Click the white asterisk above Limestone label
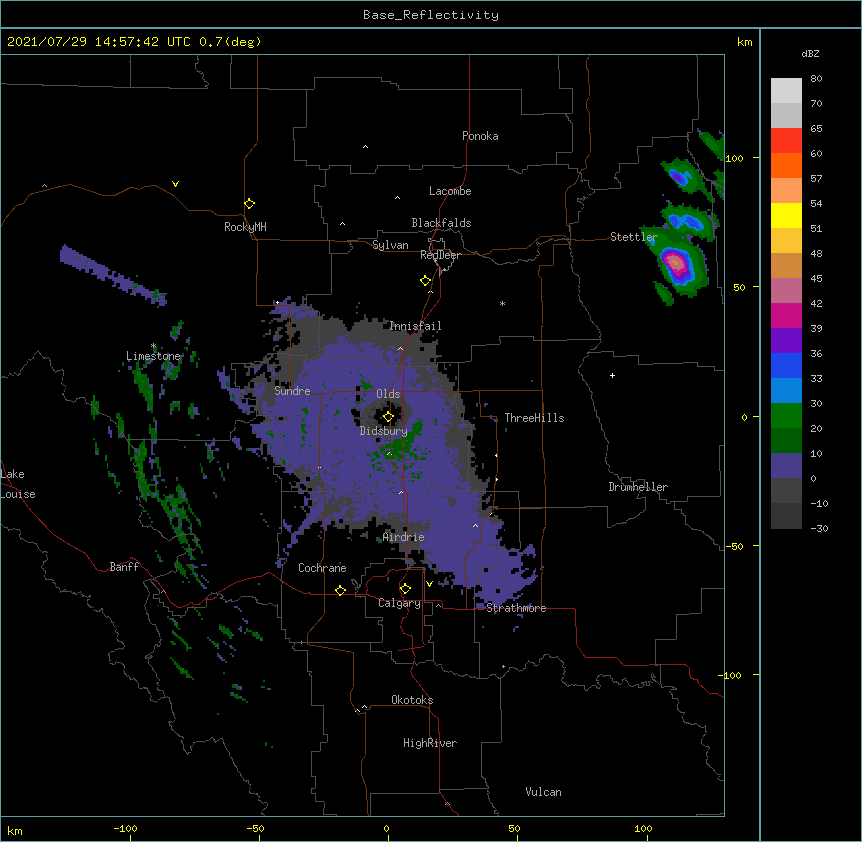The height and width of the screenshot is (842, 862). [x=153, y=346]
